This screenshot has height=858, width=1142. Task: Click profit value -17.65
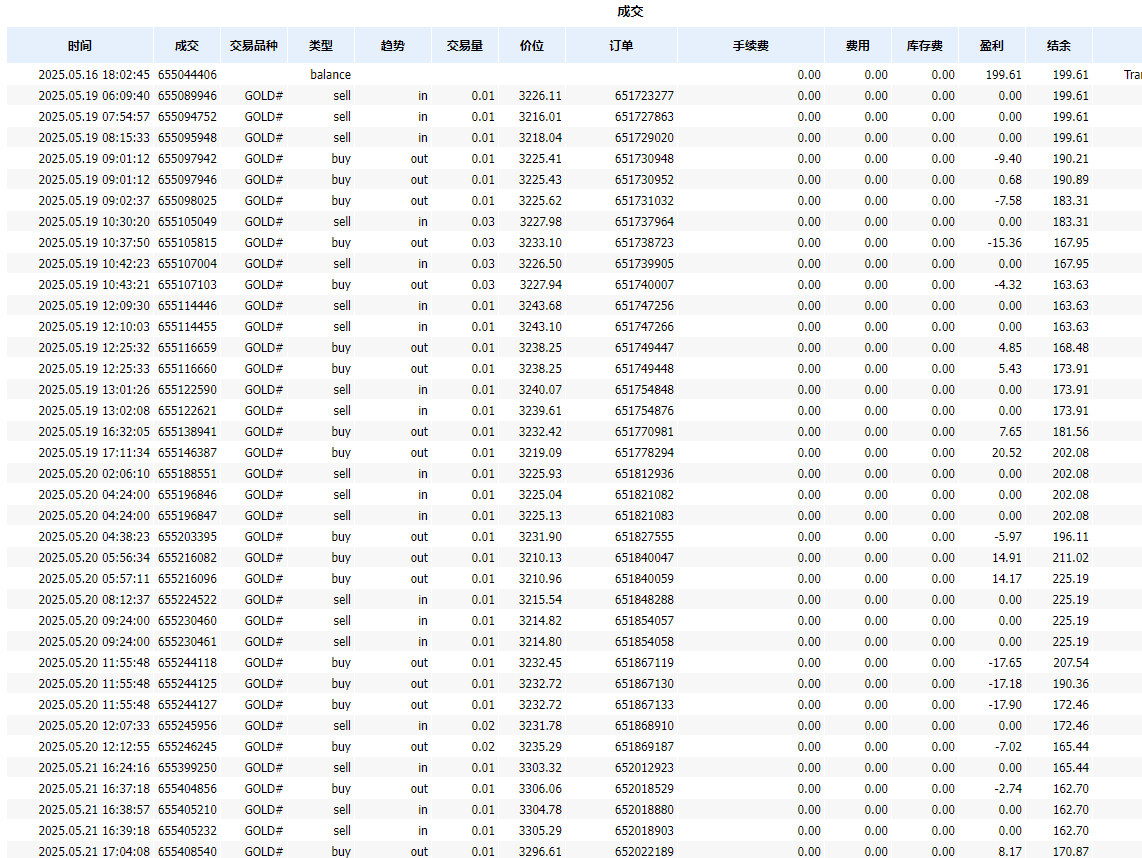click(1004, 663)
